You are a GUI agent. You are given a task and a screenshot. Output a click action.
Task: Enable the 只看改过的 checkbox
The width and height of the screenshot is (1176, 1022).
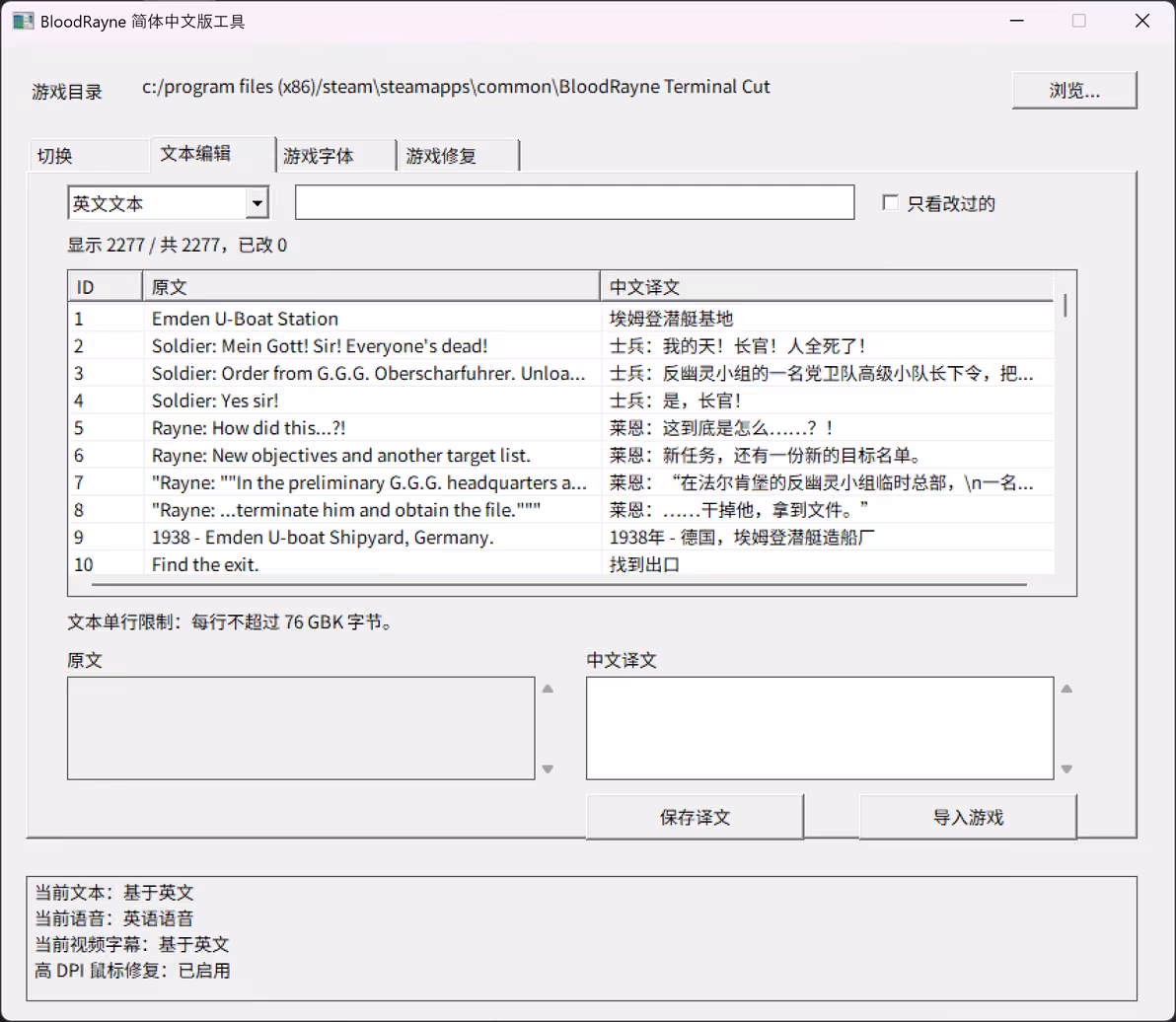890,202
